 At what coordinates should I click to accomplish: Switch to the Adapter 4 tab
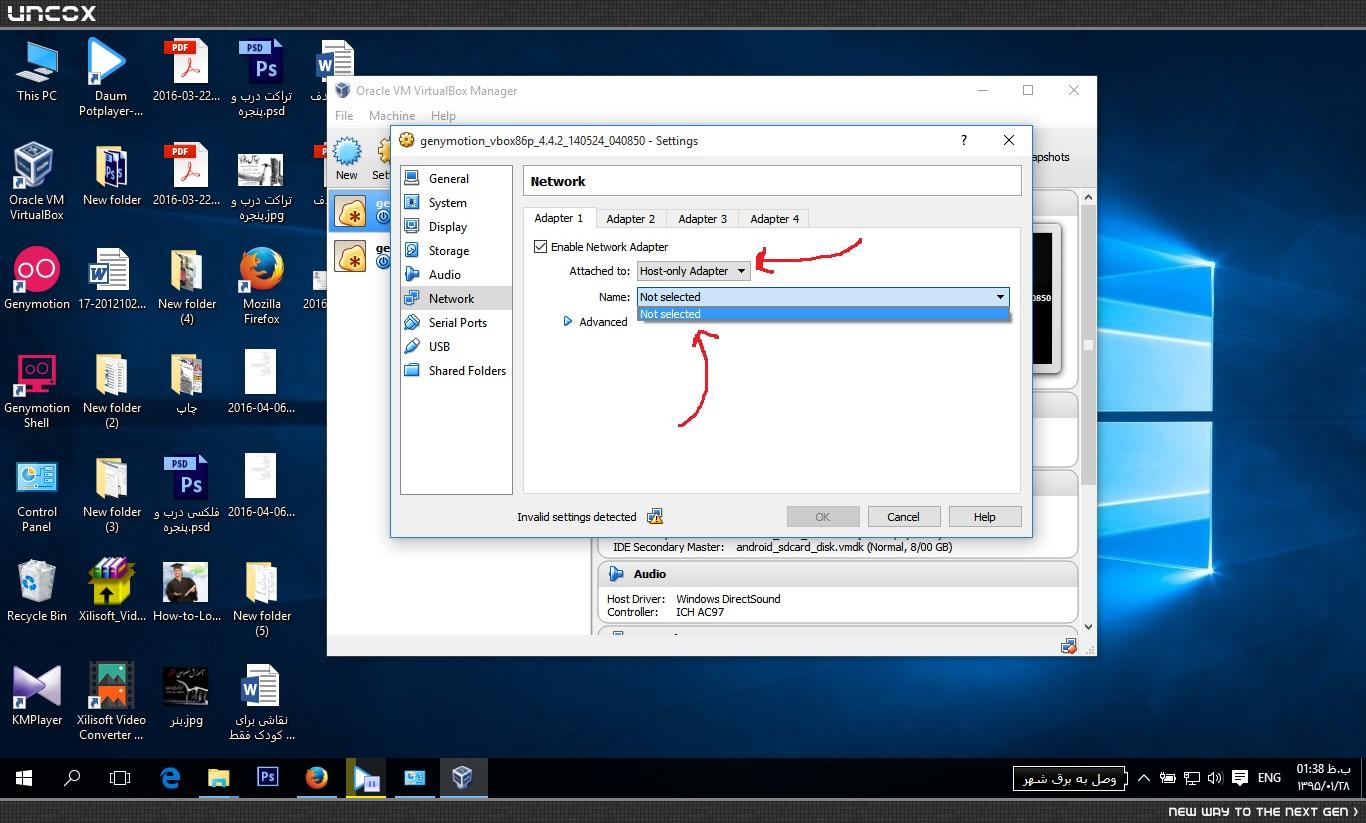(775, 219)
